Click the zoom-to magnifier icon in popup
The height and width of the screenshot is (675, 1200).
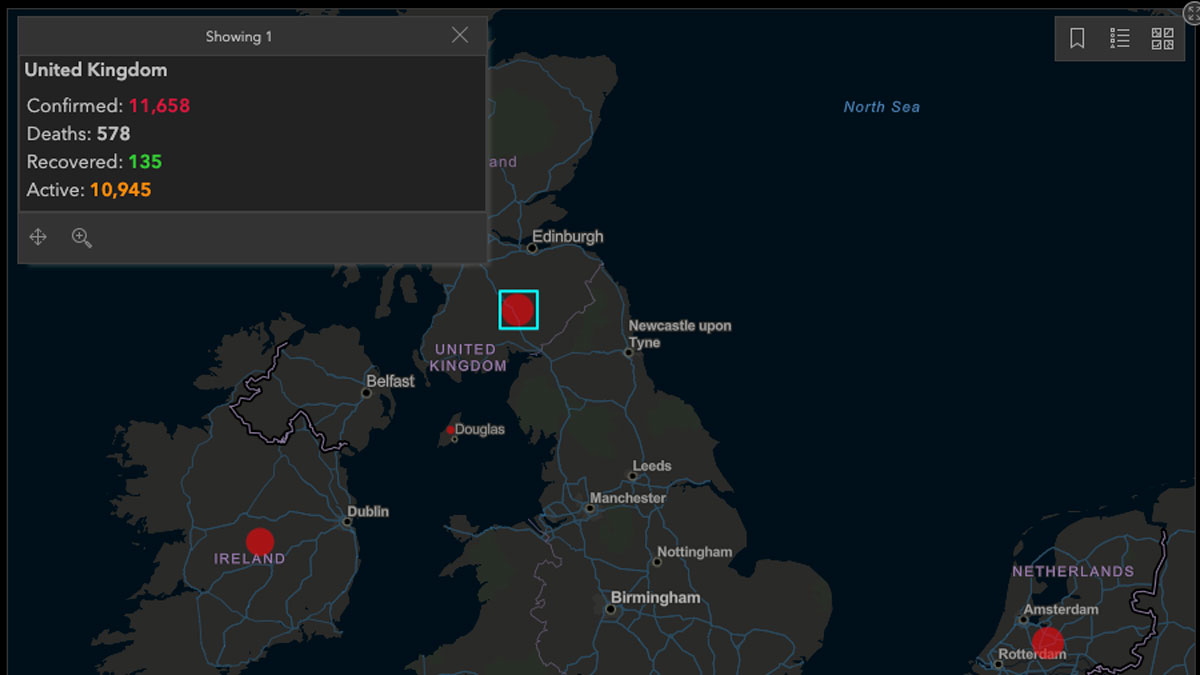tap(82, 237)
